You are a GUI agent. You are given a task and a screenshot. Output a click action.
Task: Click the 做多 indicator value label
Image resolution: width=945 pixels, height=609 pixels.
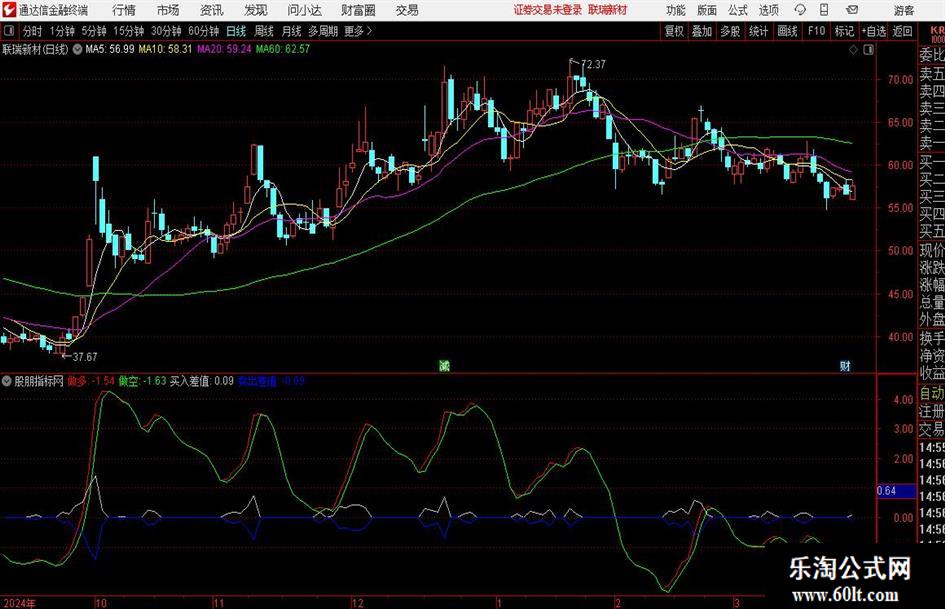pos(91,381)
